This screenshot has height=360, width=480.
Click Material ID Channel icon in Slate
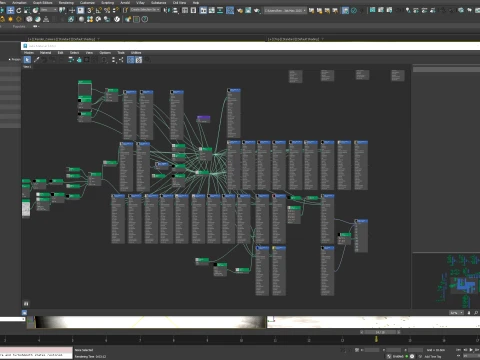[104, 60]
